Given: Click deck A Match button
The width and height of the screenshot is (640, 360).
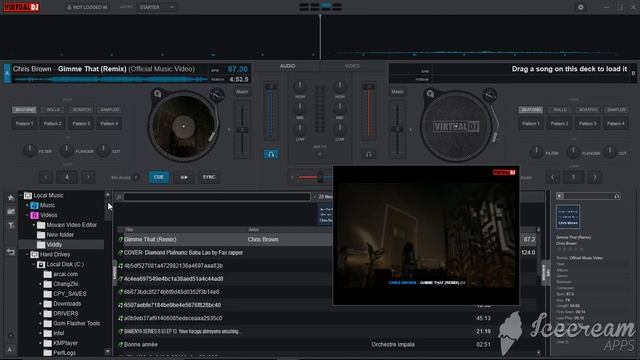Looking at the screenshot, I should (x=242, y=92).
